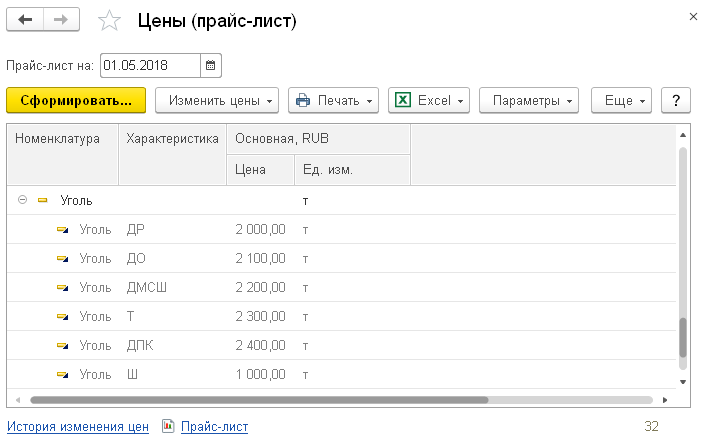
Task: Open the Еще menu
Action: [622, 101]
